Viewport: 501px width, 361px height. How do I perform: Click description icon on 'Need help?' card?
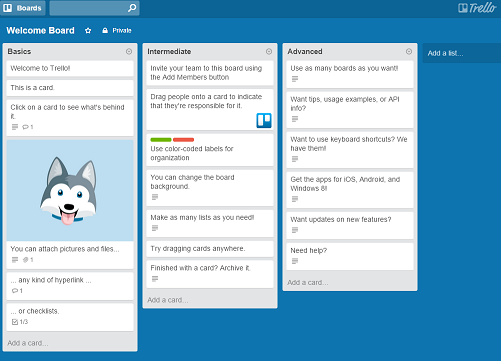295,261
